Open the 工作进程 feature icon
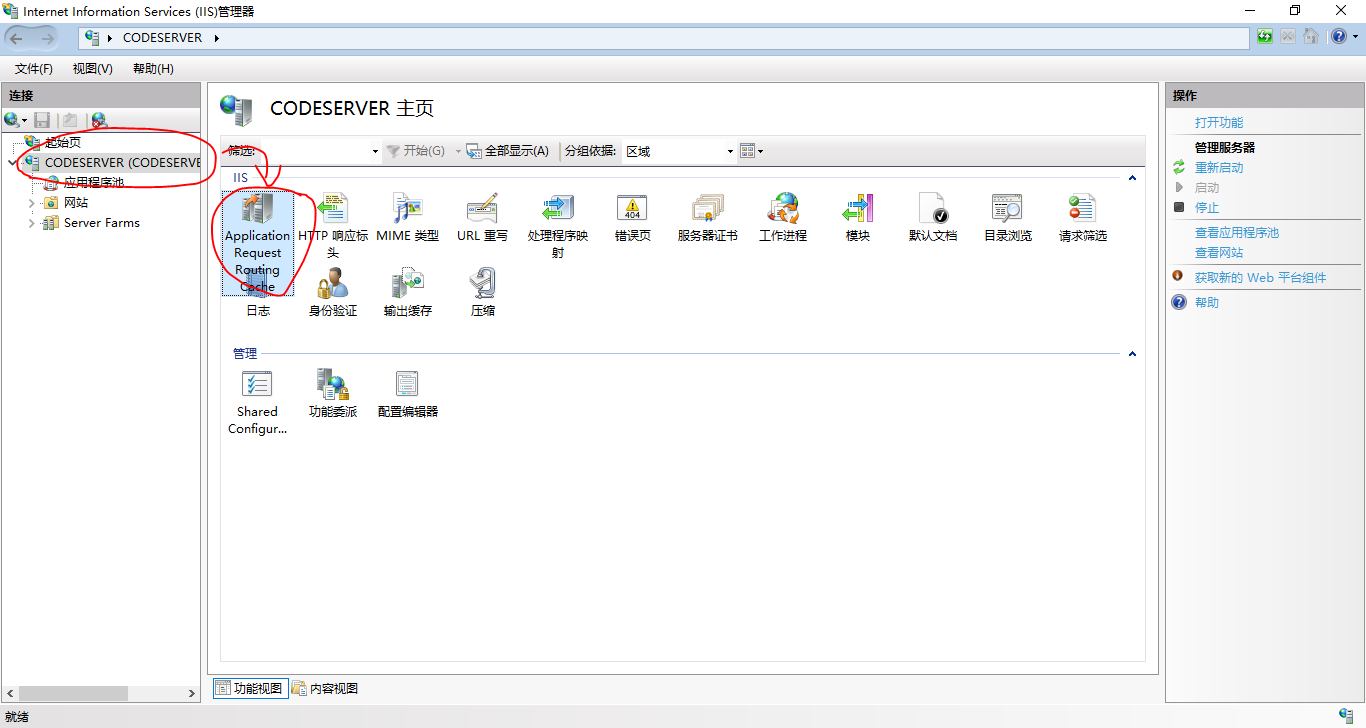The height and width of the screenshot is (728, 1366). pos(782,209)
